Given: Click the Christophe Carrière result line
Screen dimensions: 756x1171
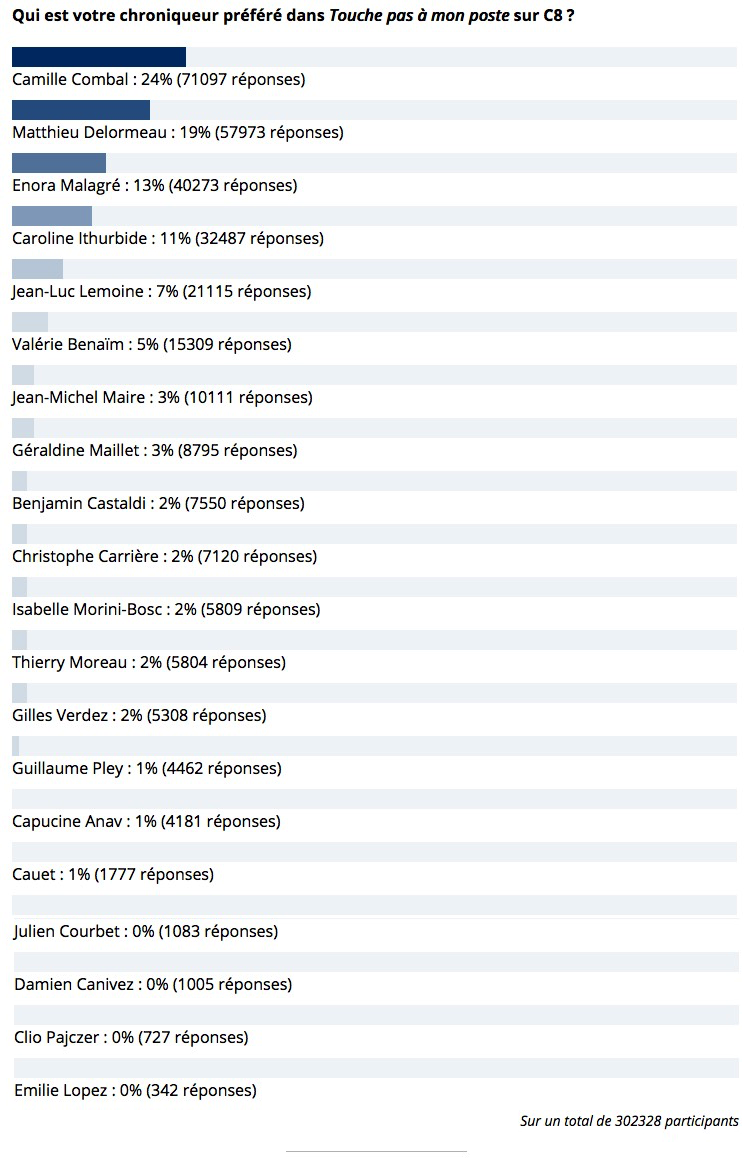Looking at the screenshot, I should pyautogui.click(x=164, y=556).
